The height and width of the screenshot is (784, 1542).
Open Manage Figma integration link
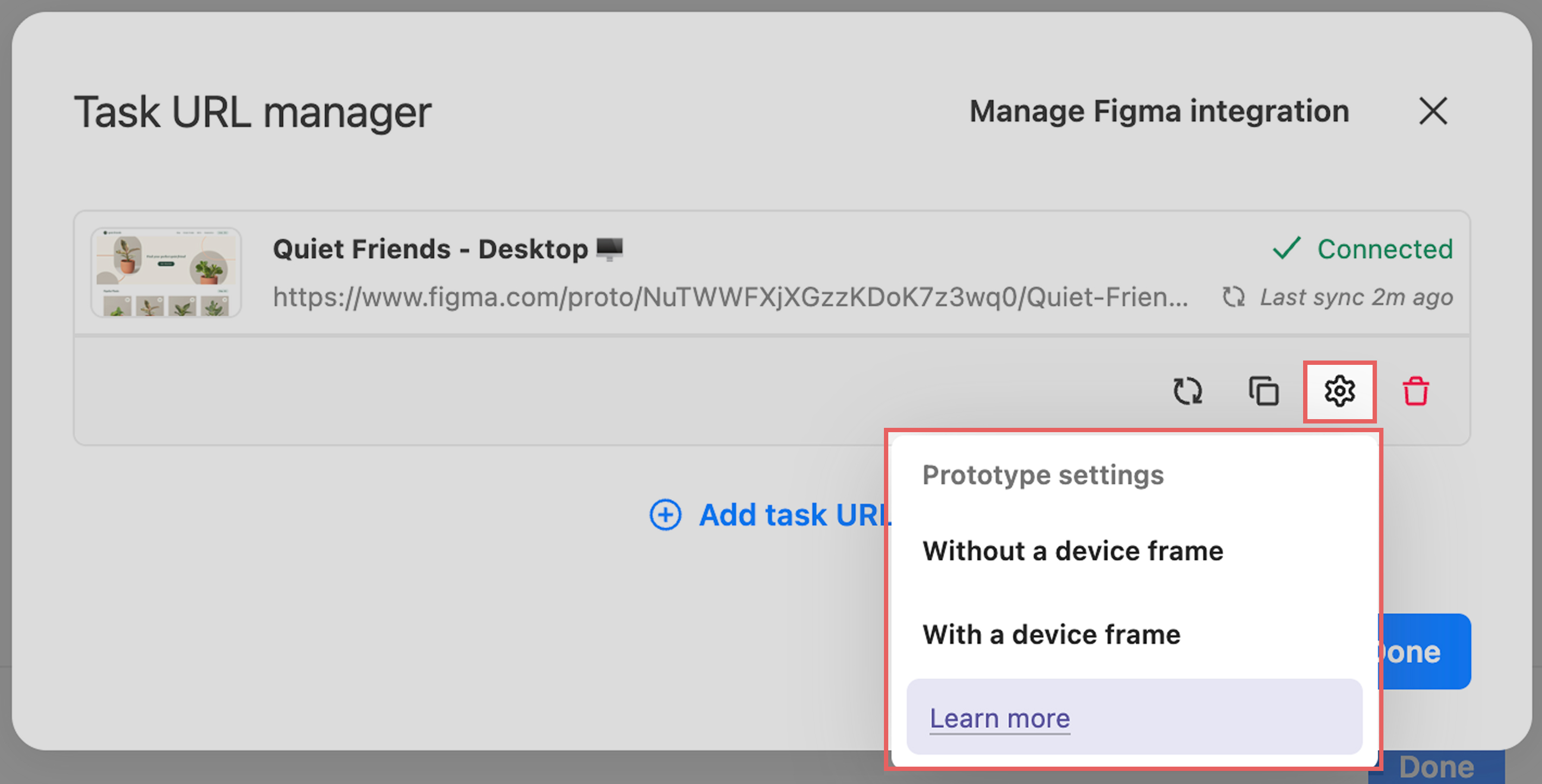(x=1159, y=111)
